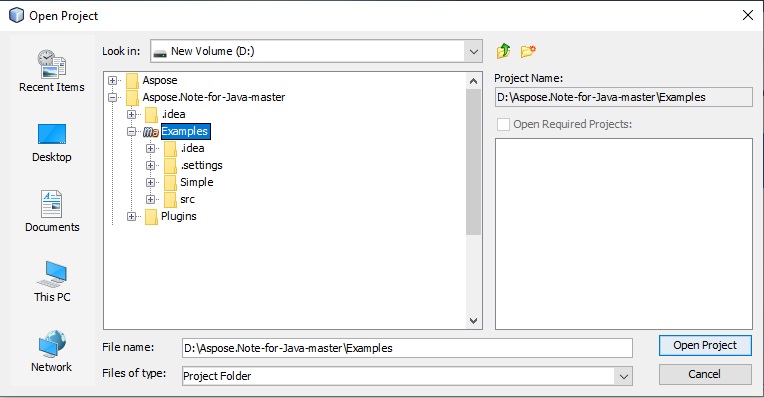Go to Desktop location in sidebar
Viewport: 764px width, 398px height.
tap(52, 143)
